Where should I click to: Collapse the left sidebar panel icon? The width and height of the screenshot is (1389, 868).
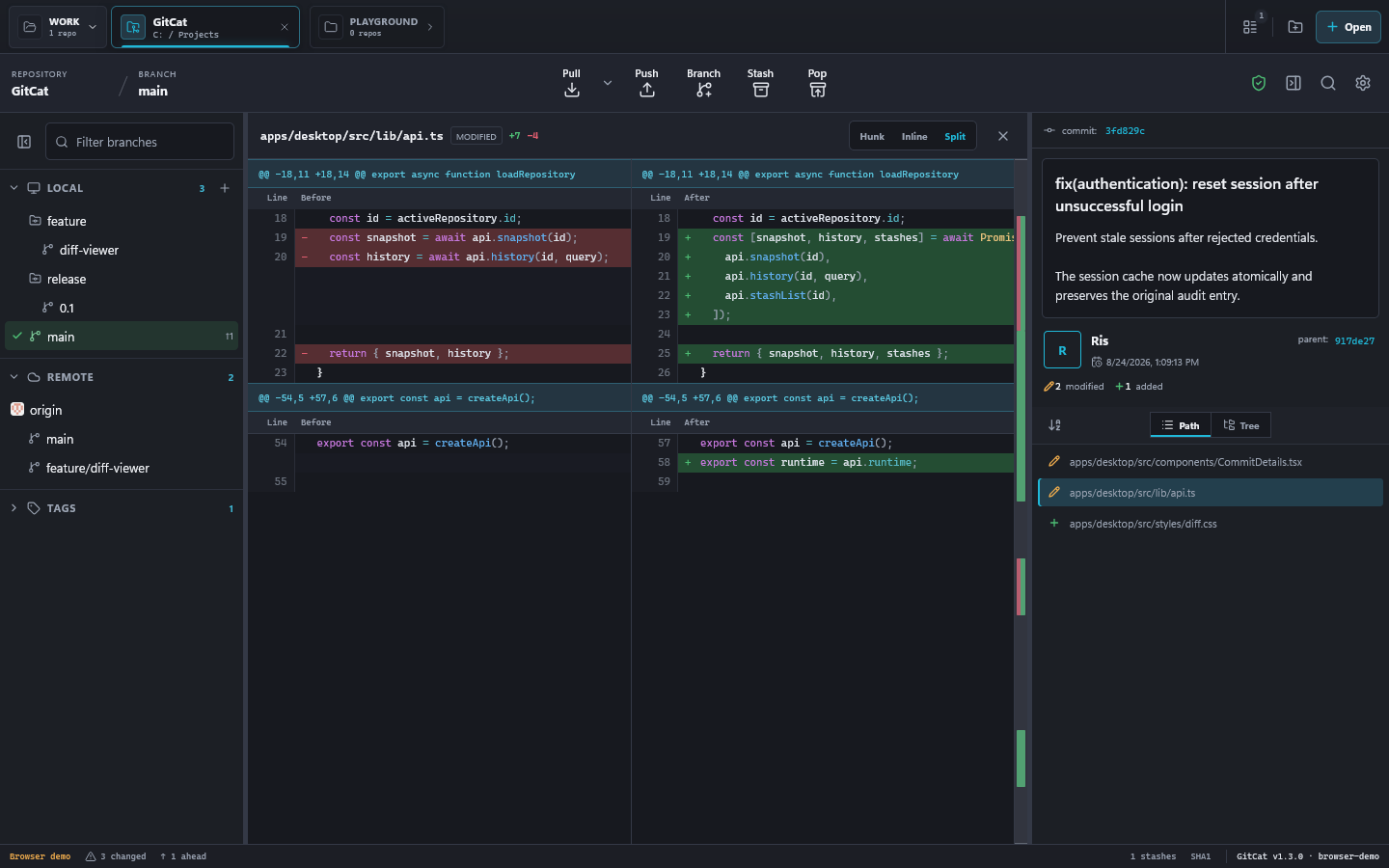pos(24,142)
